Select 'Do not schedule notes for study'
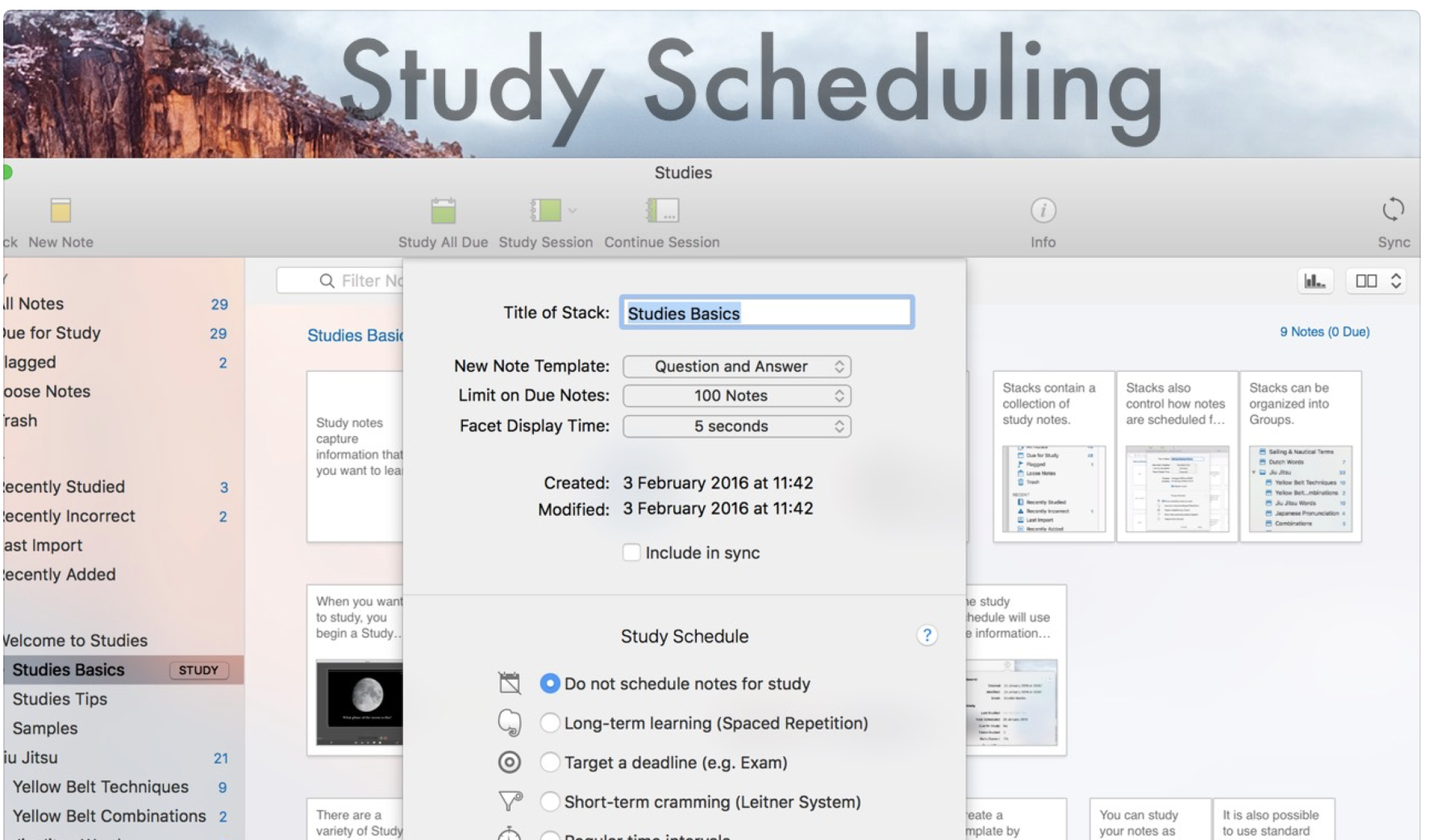The image size is (1437, 840). [550, 684]
